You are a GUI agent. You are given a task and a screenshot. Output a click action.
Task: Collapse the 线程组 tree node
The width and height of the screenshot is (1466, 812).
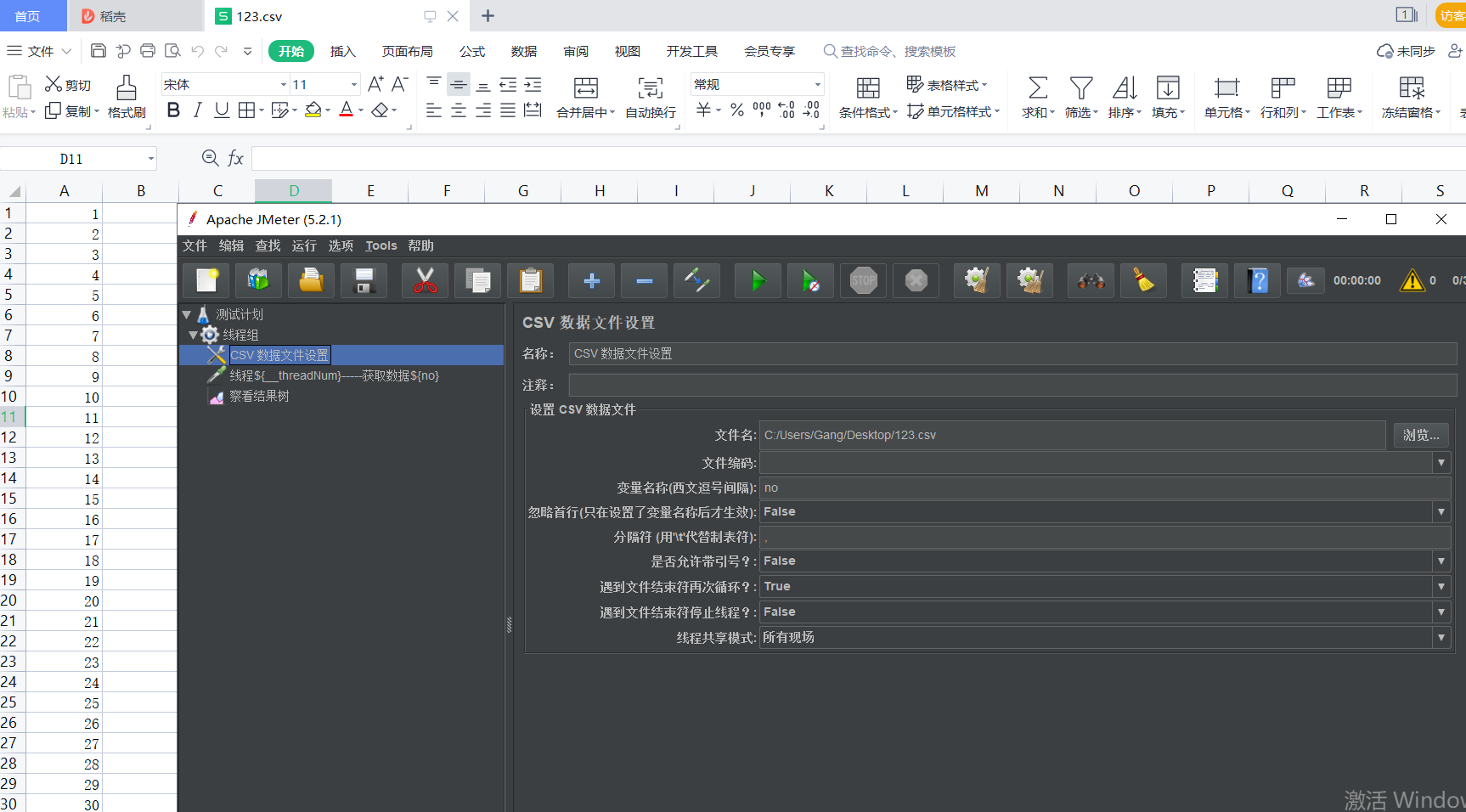(x=194, y=335)
